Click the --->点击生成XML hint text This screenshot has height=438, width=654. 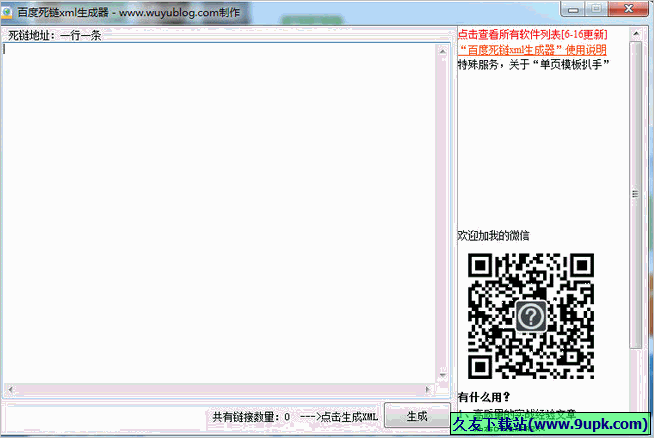click(x=339, y=417)
